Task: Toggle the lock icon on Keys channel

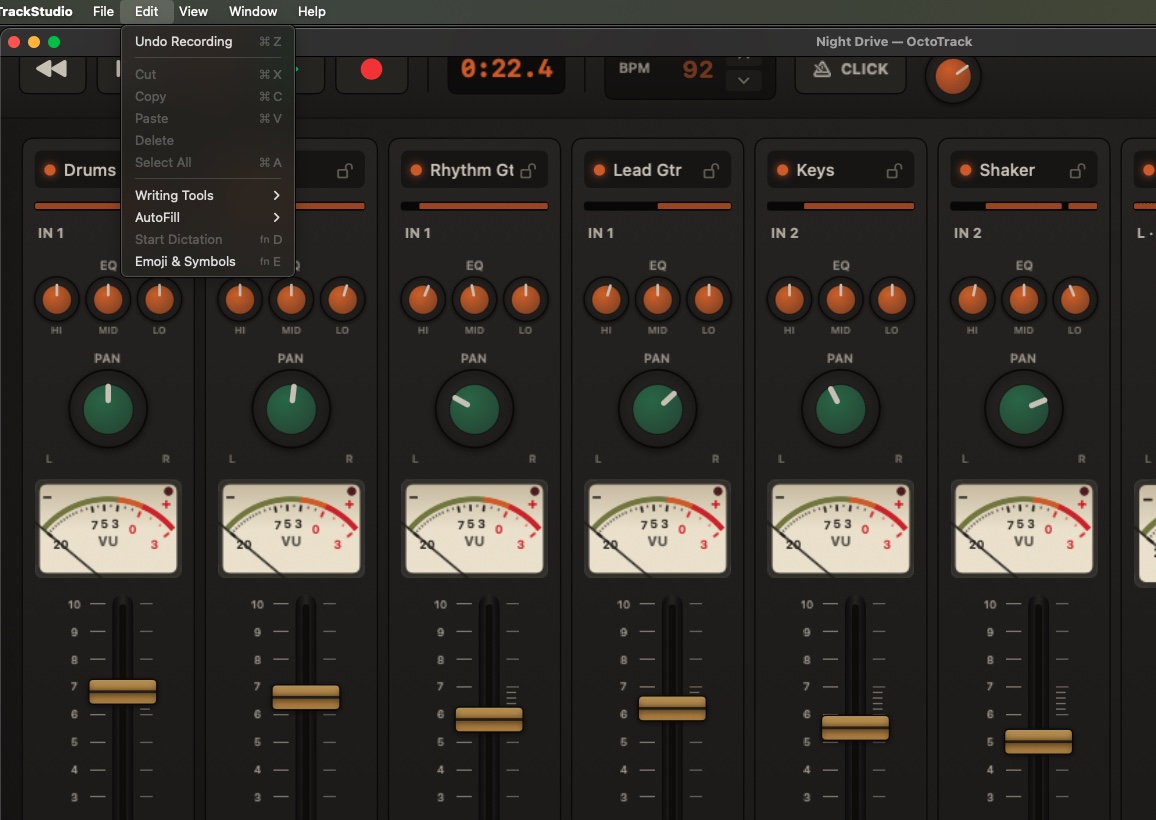Action: point(894,171)
